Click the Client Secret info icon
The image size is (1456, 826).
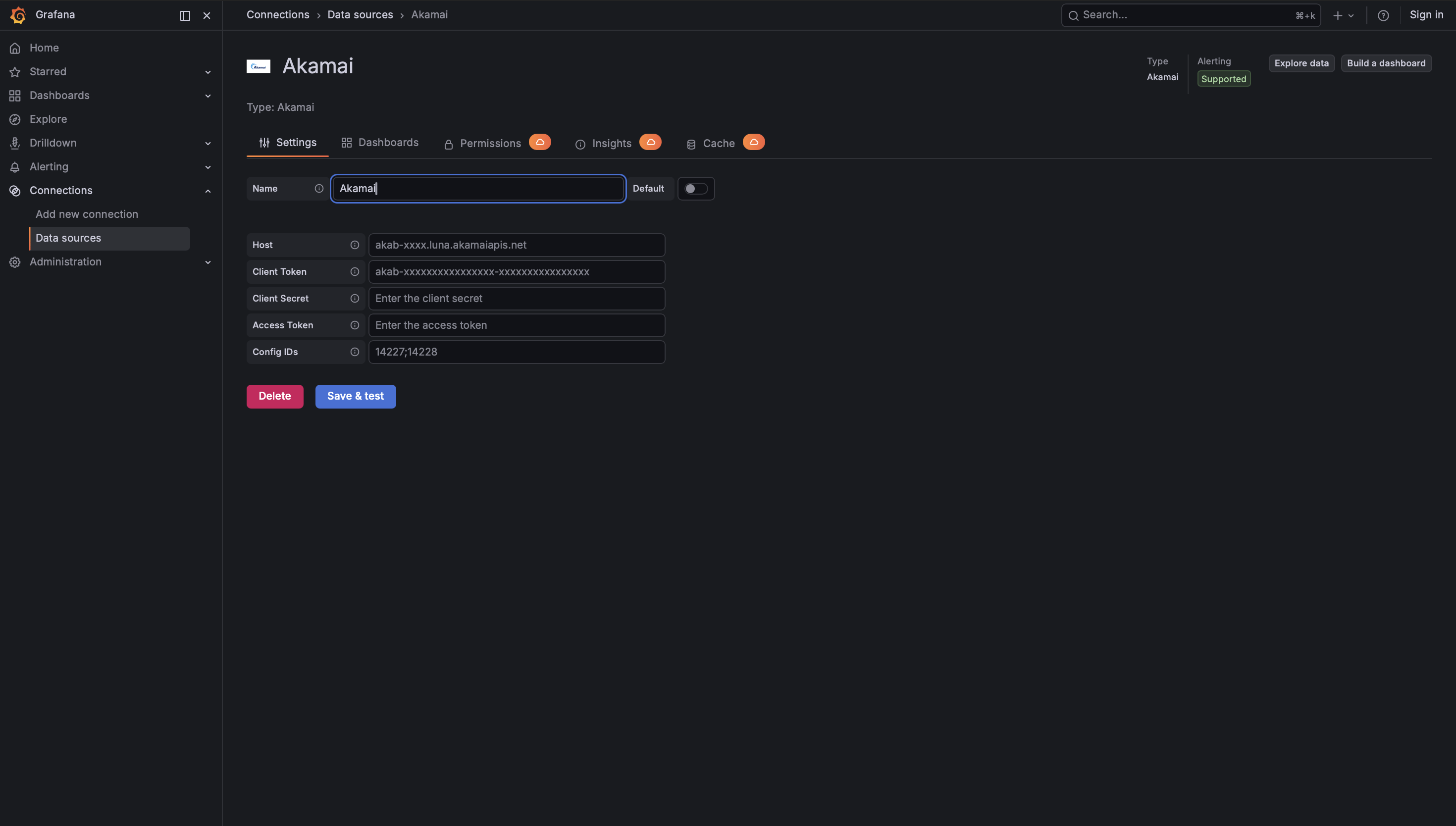[355, 299]
